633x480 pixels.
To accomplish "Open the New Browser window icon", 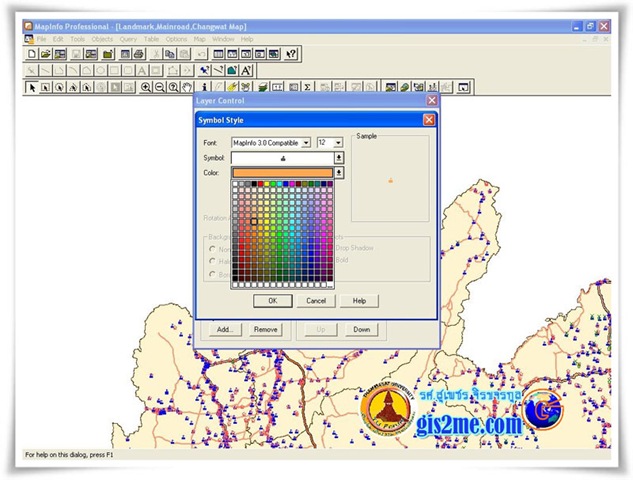I will 218,54.
